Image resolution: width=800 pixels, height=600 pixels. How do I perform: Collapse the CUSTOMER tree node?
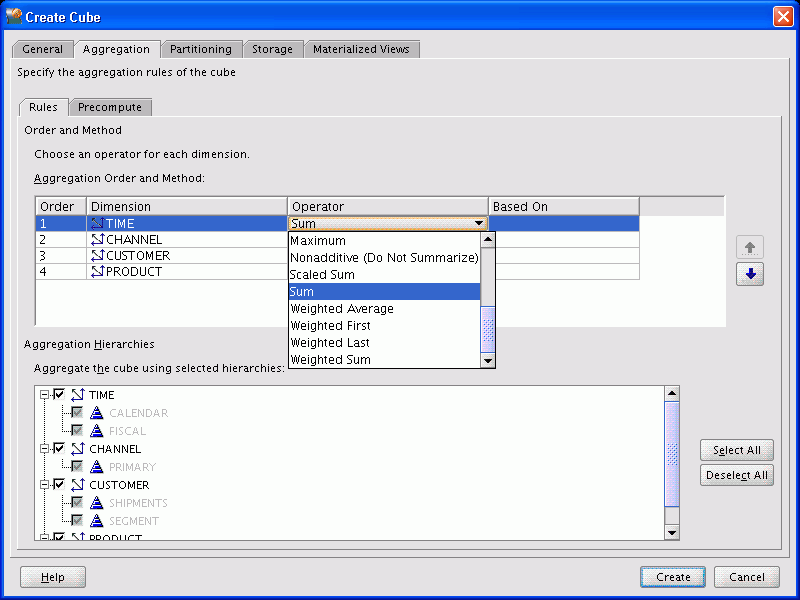coord(42,484)
